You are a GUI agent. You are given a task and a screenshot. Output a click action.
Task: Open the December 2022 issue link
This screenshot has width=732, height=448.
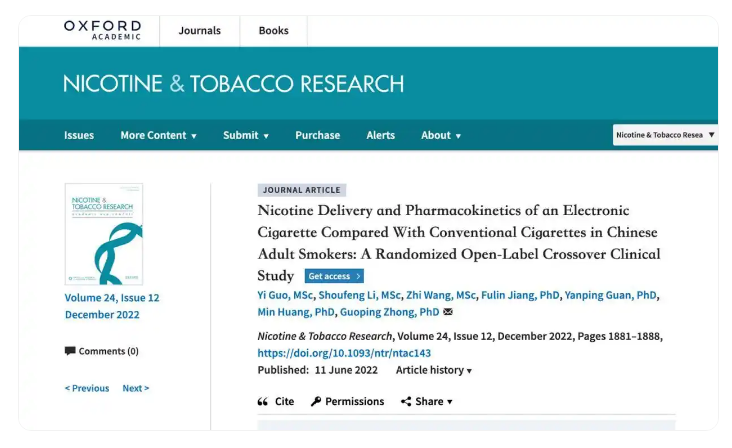pyautogui.click(x=102, y=315)
